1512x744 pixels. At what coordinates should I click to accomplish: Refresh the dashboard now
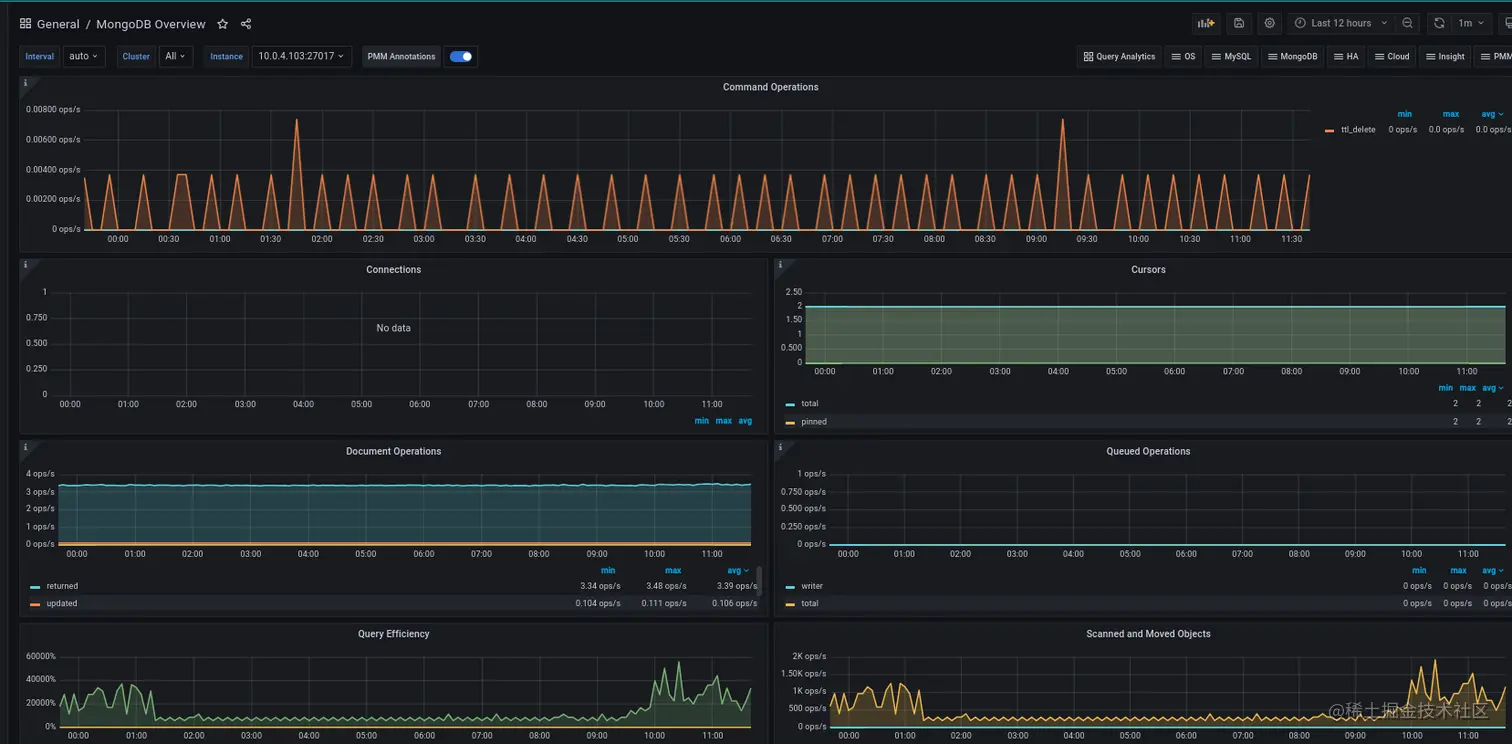(x=1439, y=23)
